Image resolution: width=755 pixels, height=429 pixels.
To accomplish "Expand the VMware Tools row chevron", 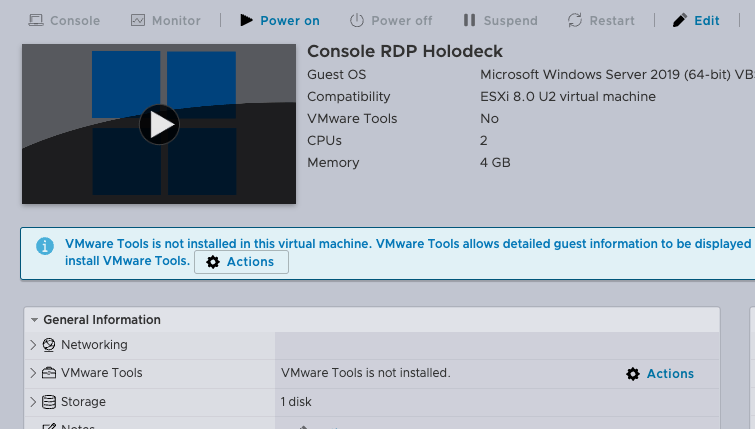I will click(34, 373).
